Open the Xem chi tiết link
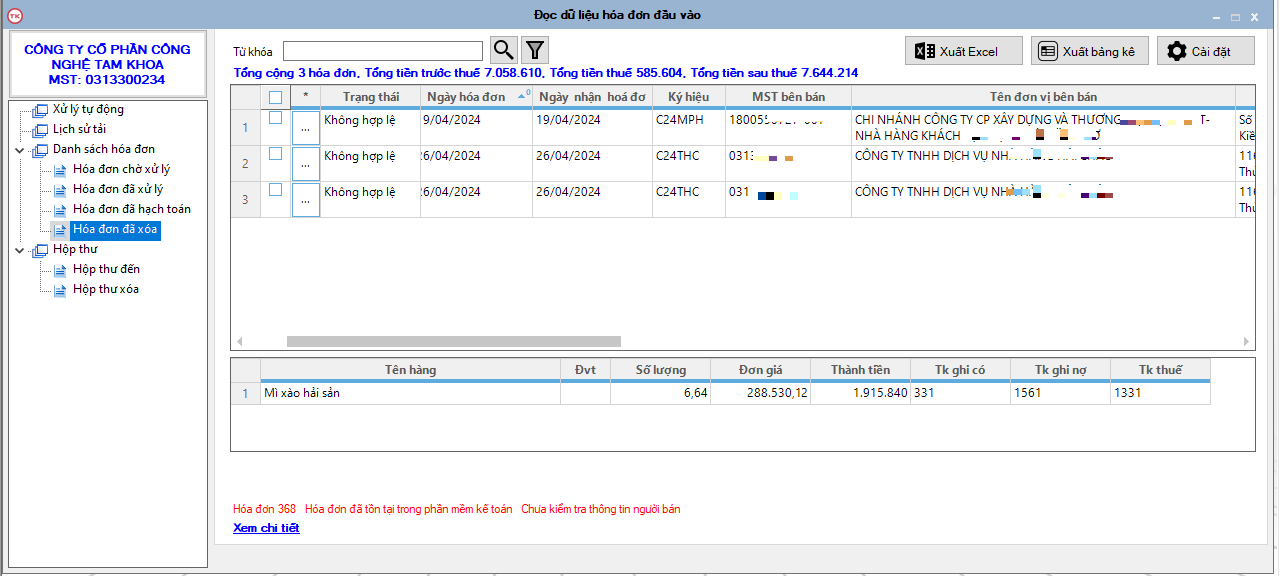Viewport: 1280px width, 576px height. [266, 528]
